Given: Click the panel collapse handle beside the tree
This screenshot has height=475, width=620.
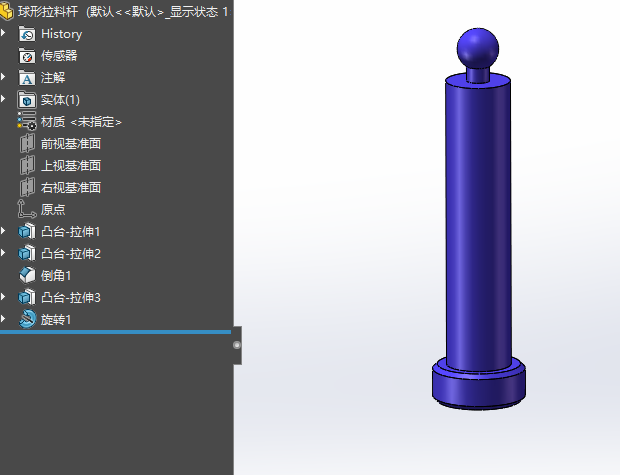Looking at the screenshot, I should click(x=237, y=345).
